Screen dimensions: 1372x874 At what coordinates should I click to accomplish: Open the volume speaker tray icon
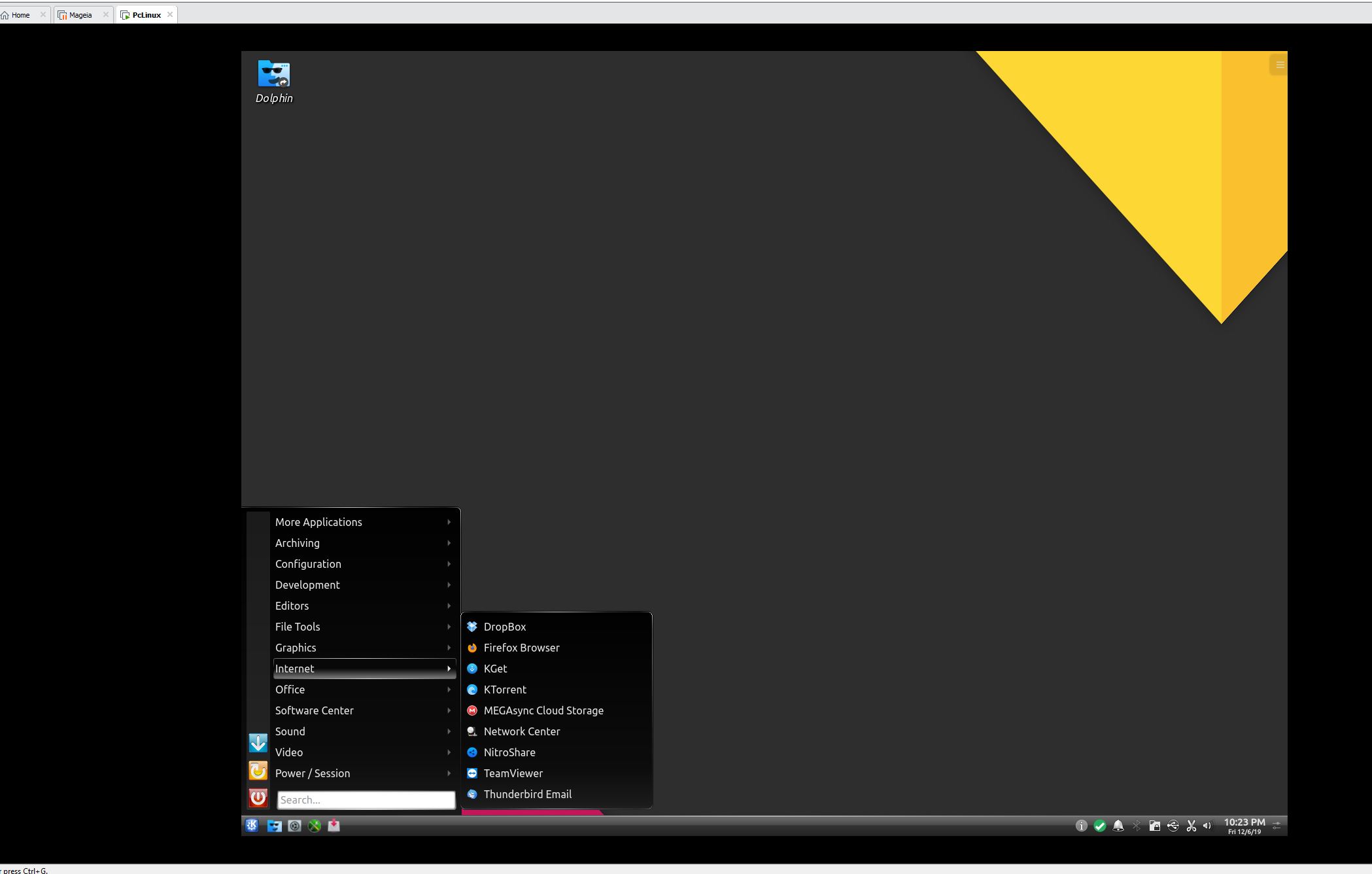pyautogui.click(x=1207, y=826)
